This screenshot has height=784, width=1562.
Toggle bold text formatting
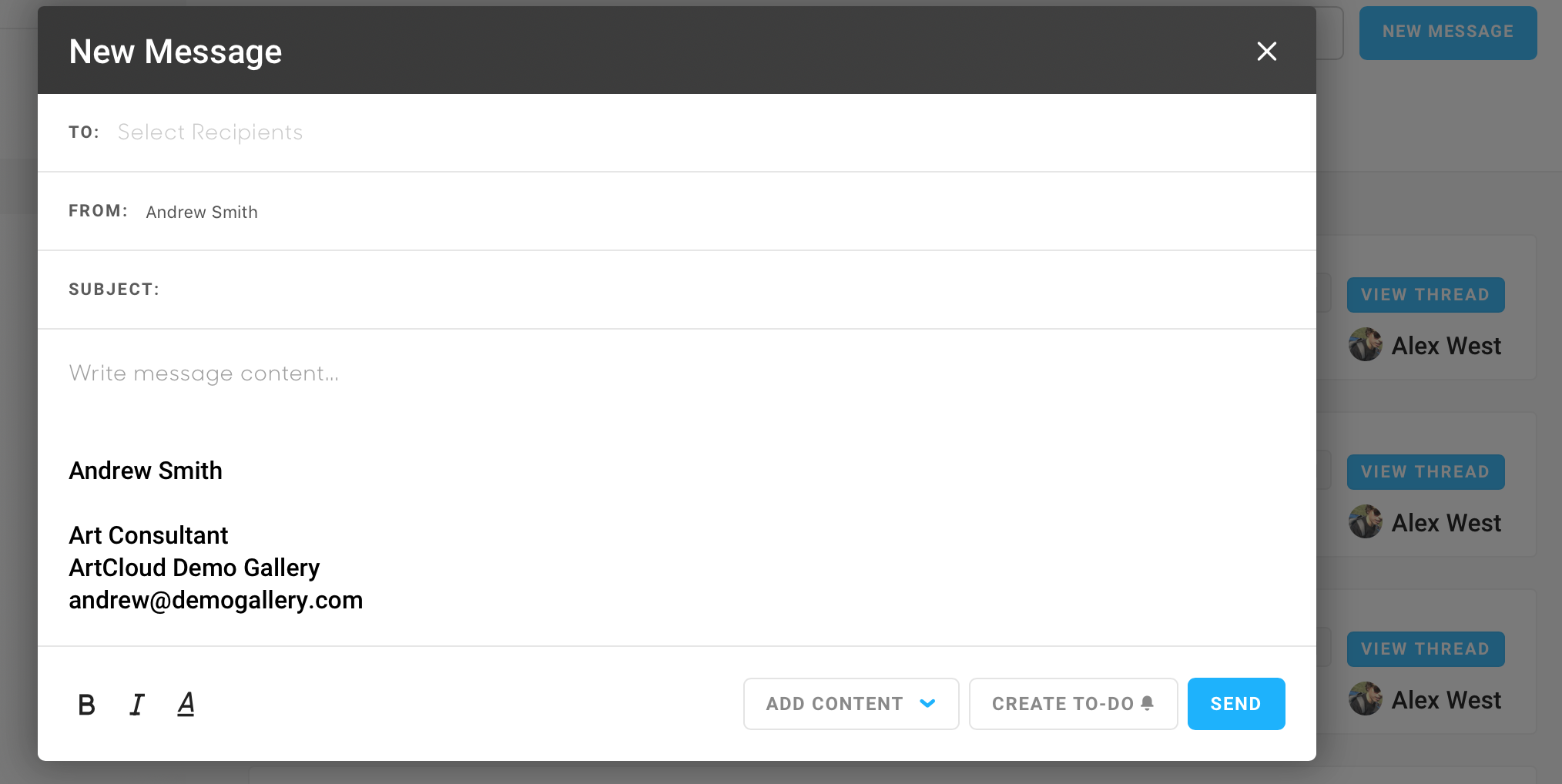click(86, 705)
